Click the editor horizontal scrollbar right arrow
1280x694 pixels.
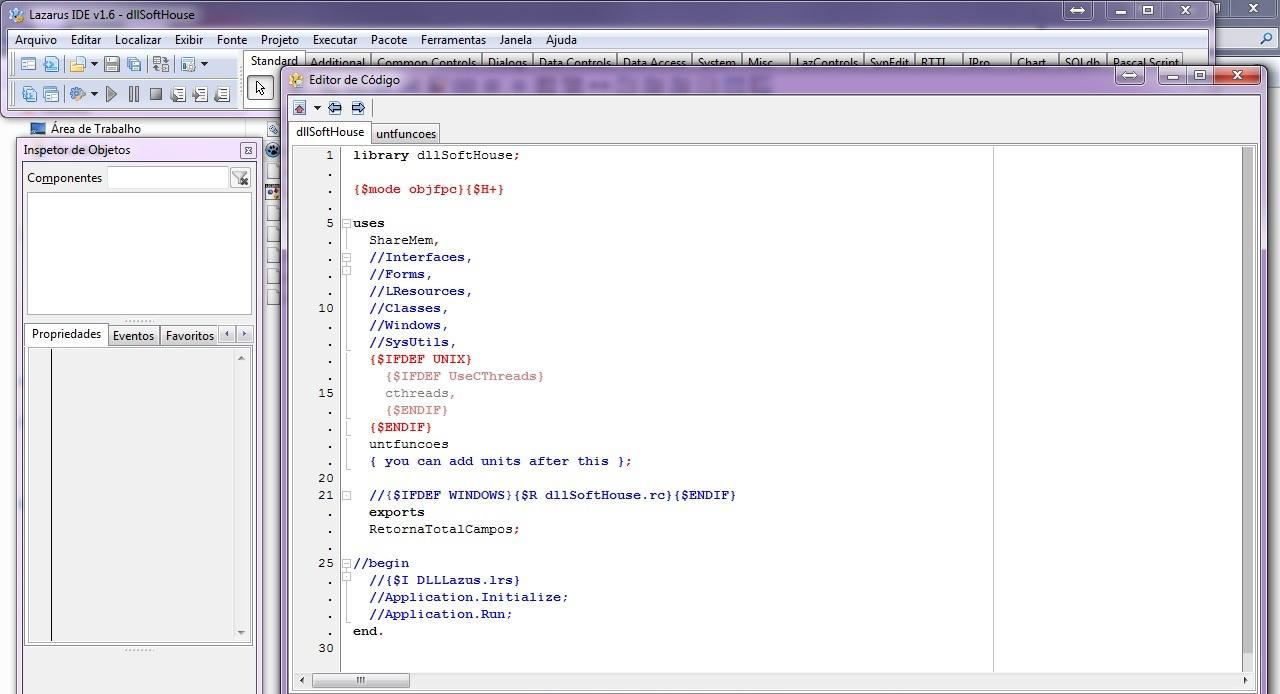[x=1245, y=680]
